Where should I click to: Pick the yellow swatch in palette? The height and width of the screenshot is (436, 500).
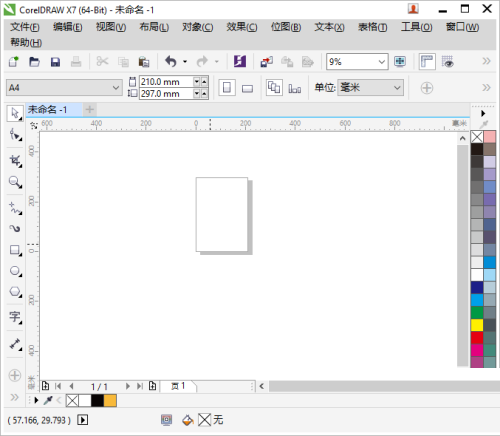(477, 325)
